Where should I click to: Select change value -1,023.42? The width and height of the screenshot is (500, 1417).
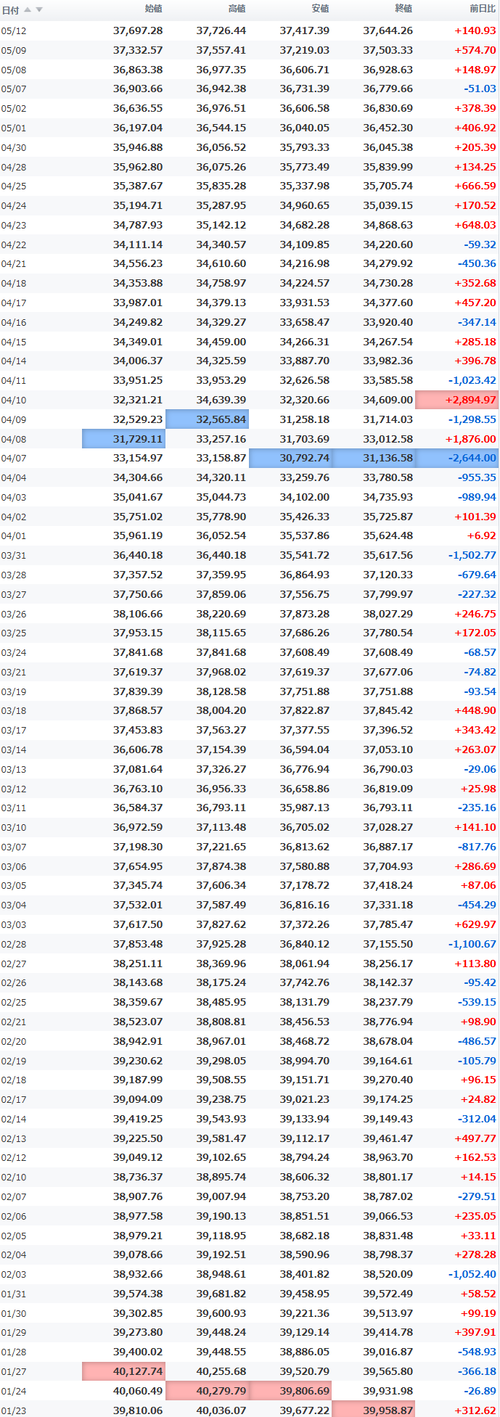pyautogui.click(x=471, y=380)
